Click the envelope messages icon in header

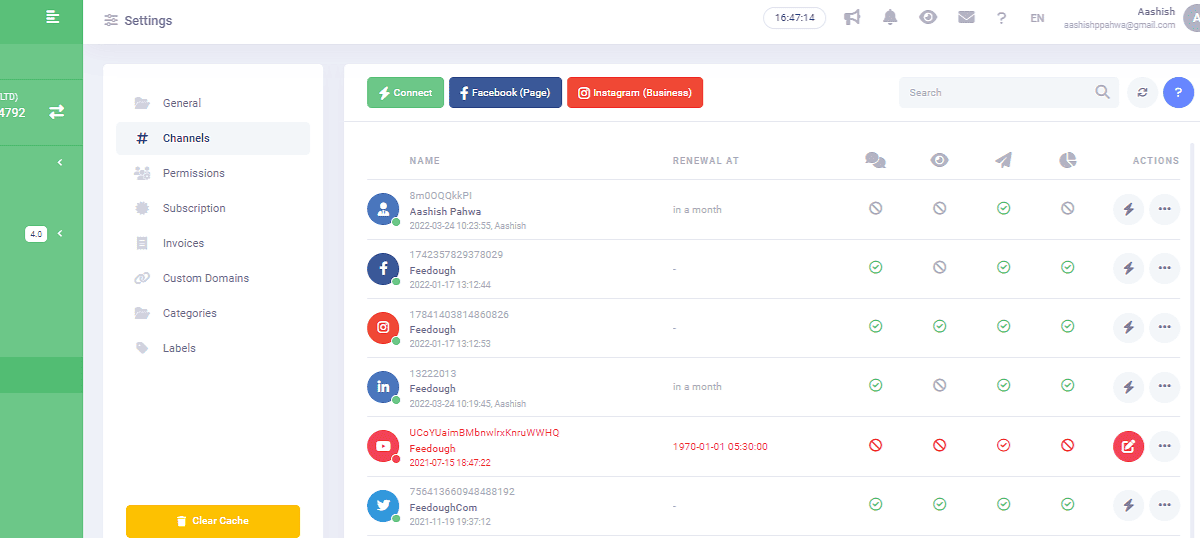(x=966, y=18)
